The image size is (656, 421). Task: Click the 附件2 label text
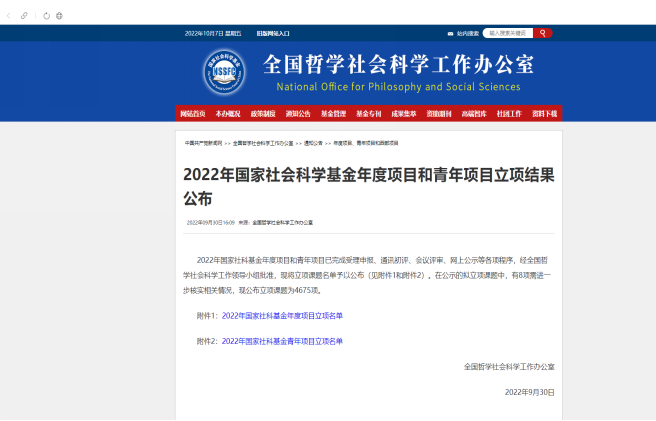point(207,341)
